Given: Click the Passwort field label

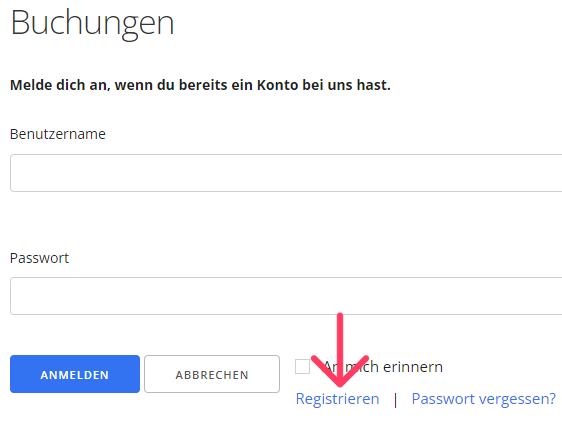Looking at the screenshot, I should coord(39,258).
